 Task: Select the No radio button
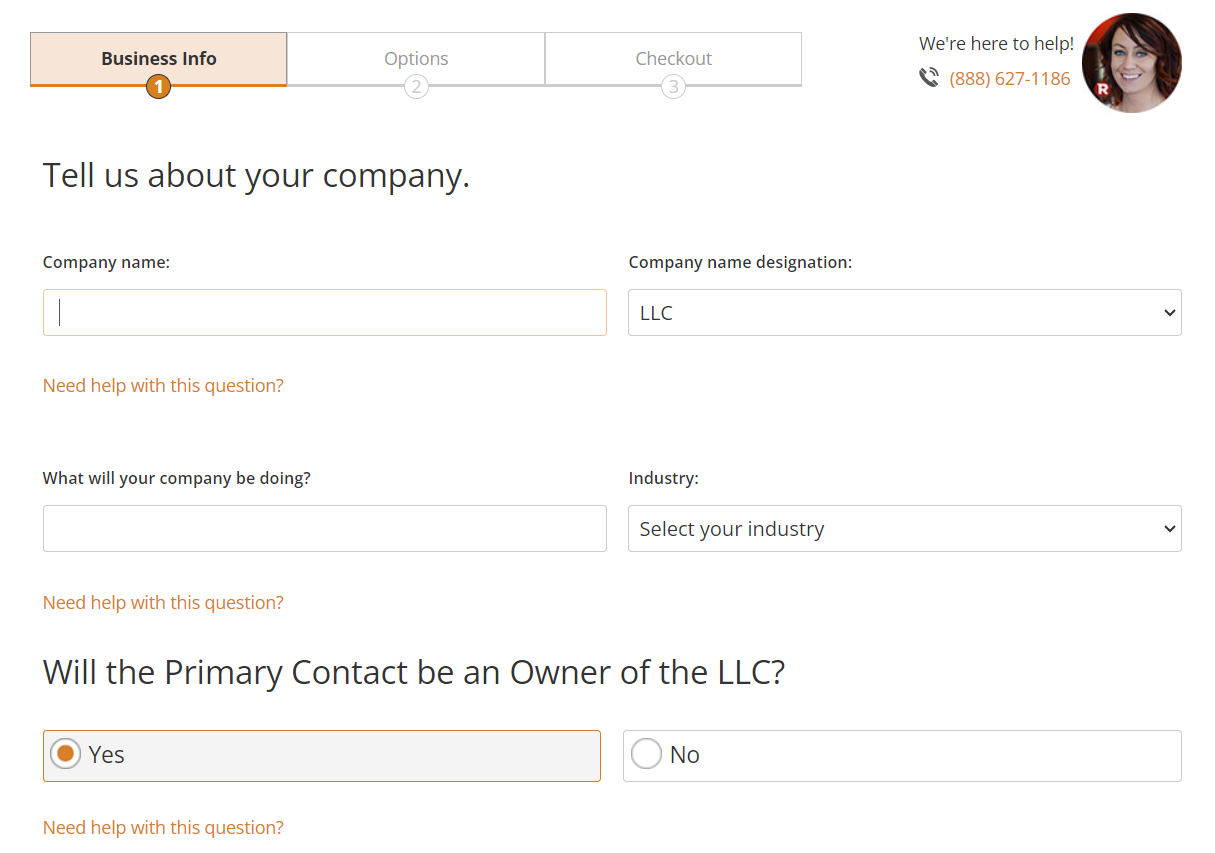point(646,755)
